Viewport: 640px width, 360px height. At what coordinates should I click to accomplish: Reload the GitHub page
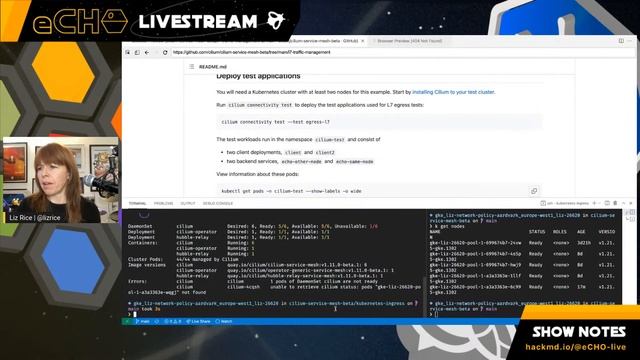[165, 52]
